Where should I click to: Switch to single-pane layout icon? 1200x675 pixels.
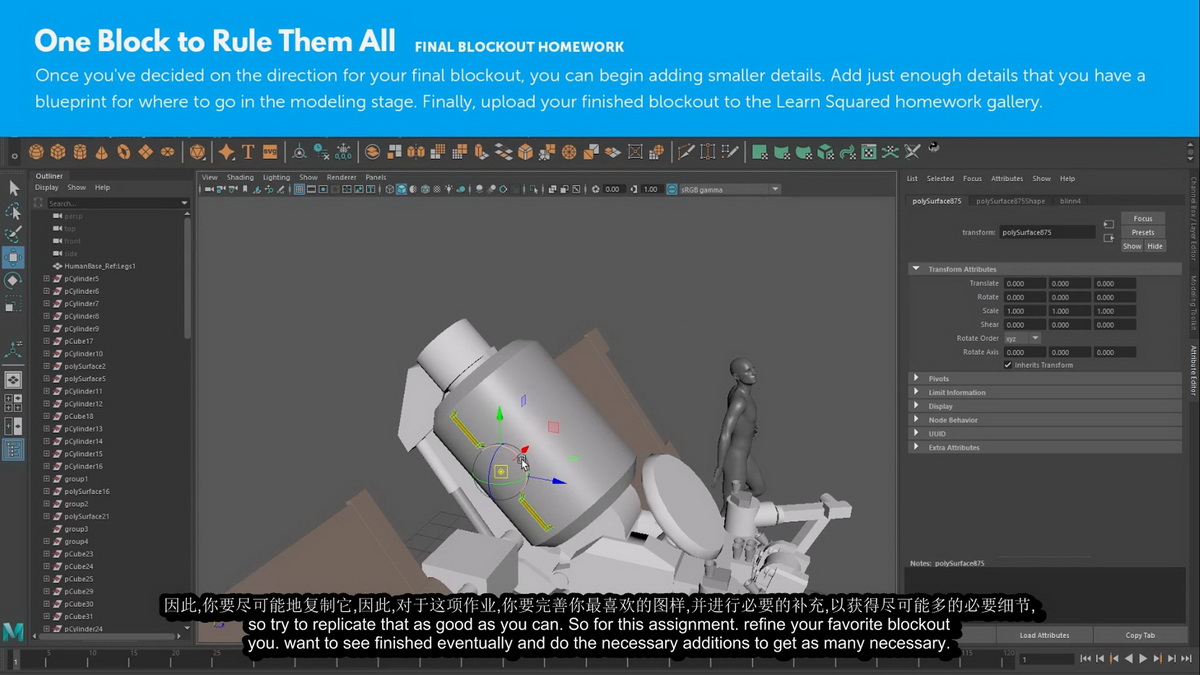click(13, 380)
